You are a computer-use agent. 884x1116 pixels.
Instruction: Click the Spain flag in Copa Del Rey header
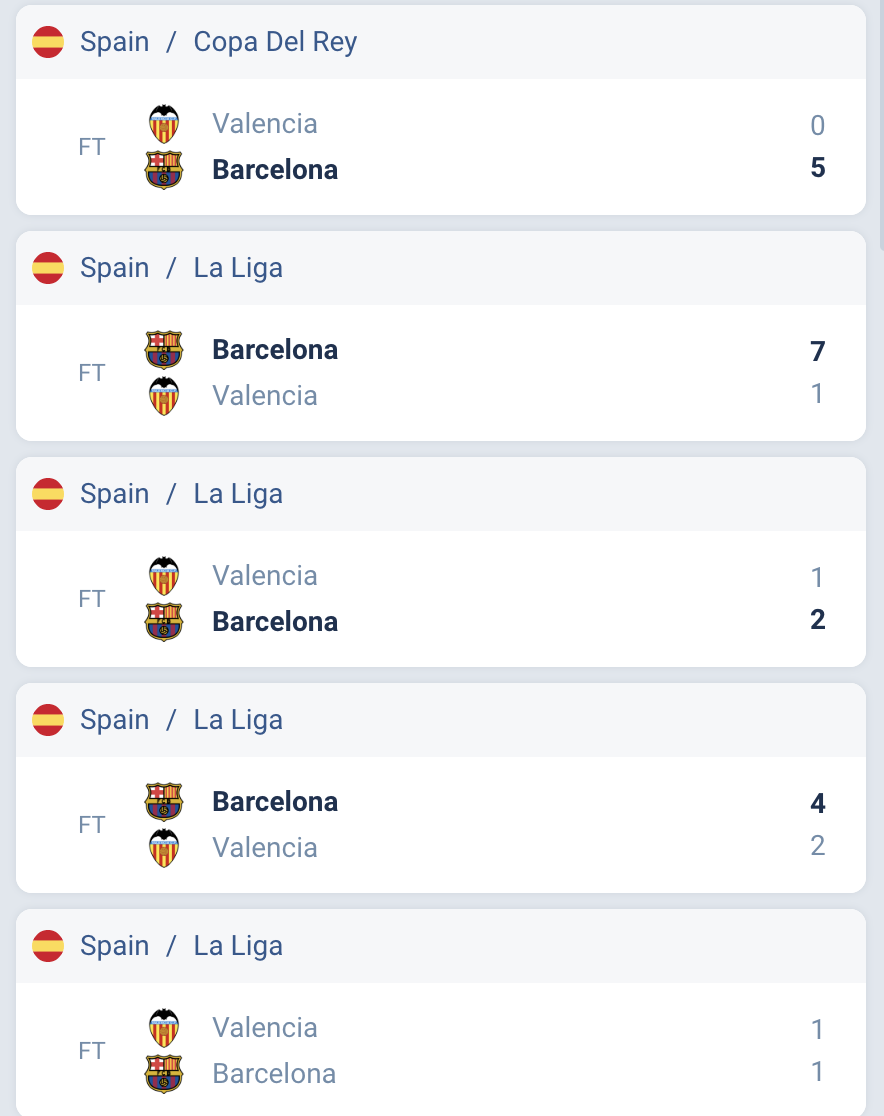48,42
